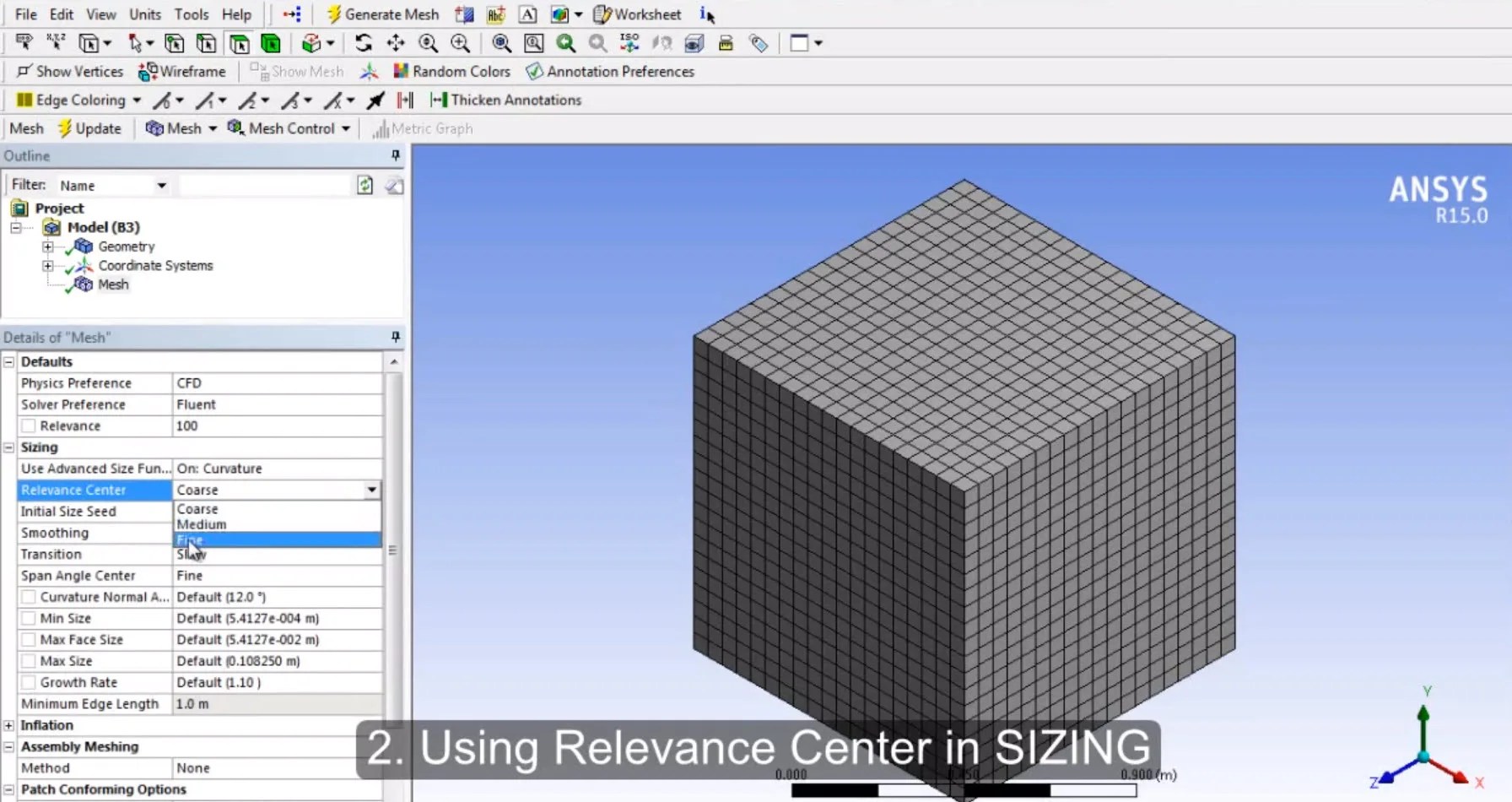Click Thicken Annotations
Image resolution: width=1512 pixels, height=802 pixels.
pyautogui.click(x=505, y=100)
